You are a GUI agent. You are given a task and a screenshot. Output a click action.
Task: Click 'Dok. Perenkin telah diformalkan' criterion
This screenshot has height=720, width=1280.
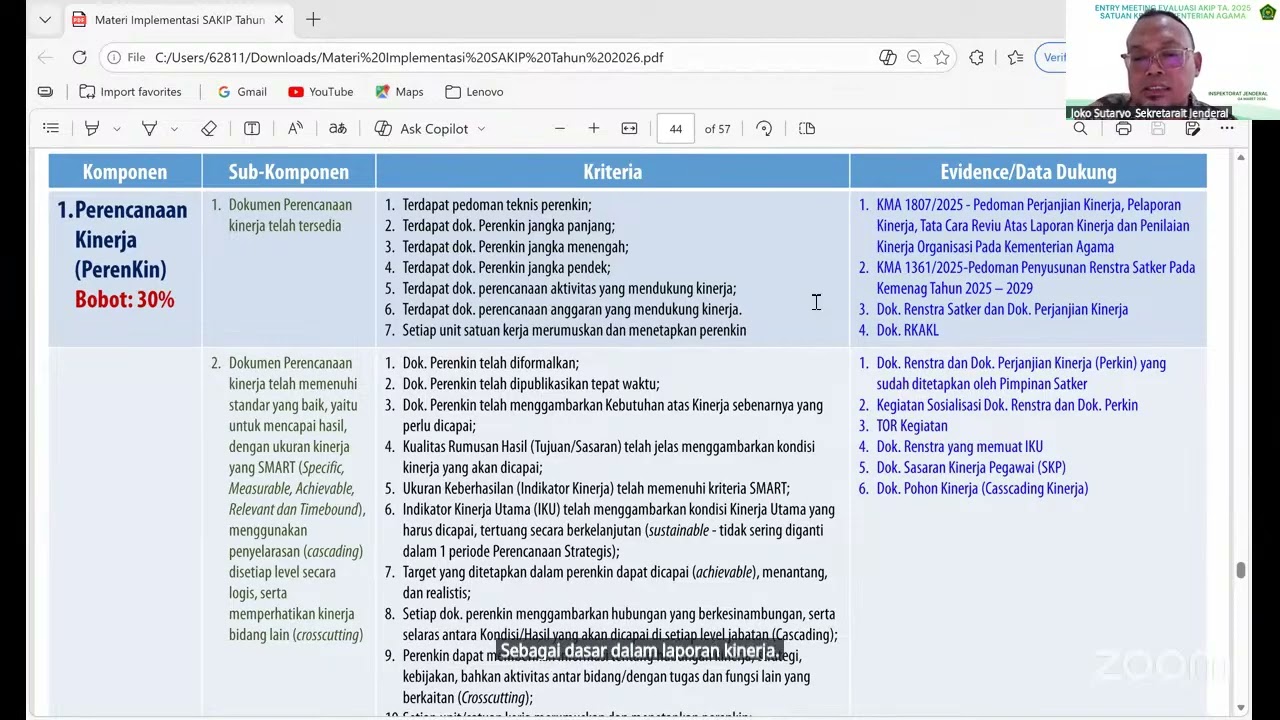[x=490, y=363]
